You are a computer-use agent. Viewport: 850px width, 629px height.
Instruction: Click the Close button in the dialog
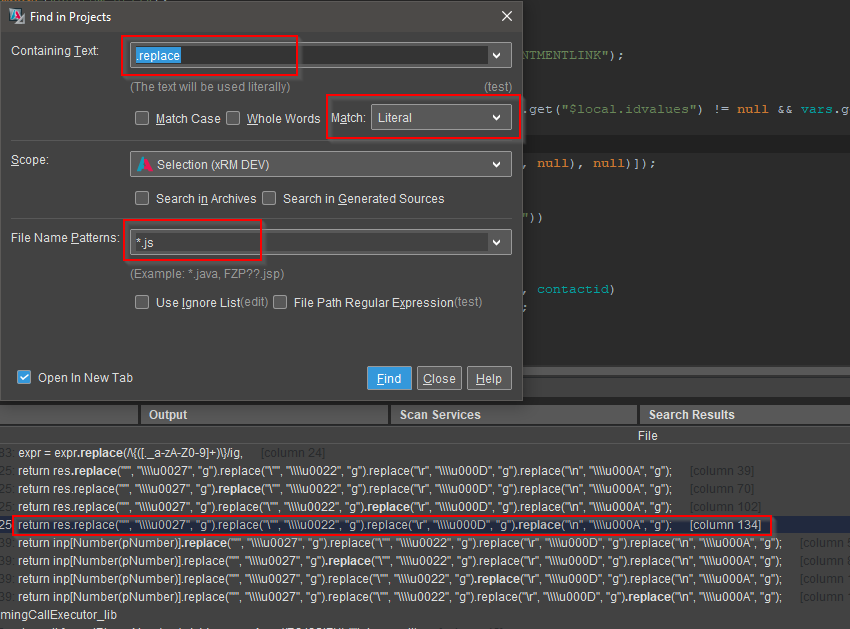439,378
